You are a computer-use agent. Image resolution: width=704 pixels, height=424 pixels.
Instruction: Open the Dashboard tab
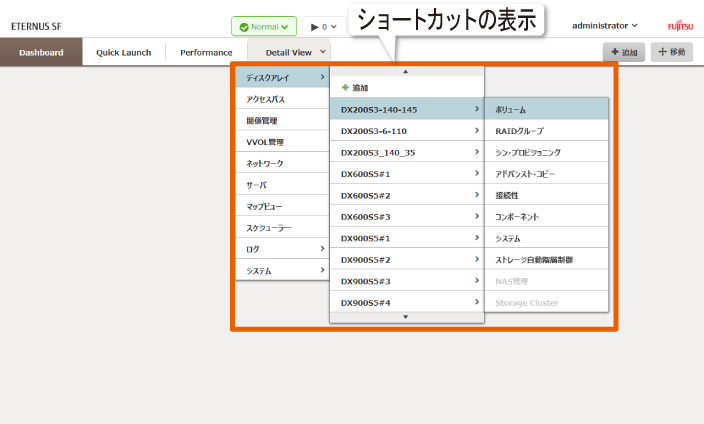[41, 52]
